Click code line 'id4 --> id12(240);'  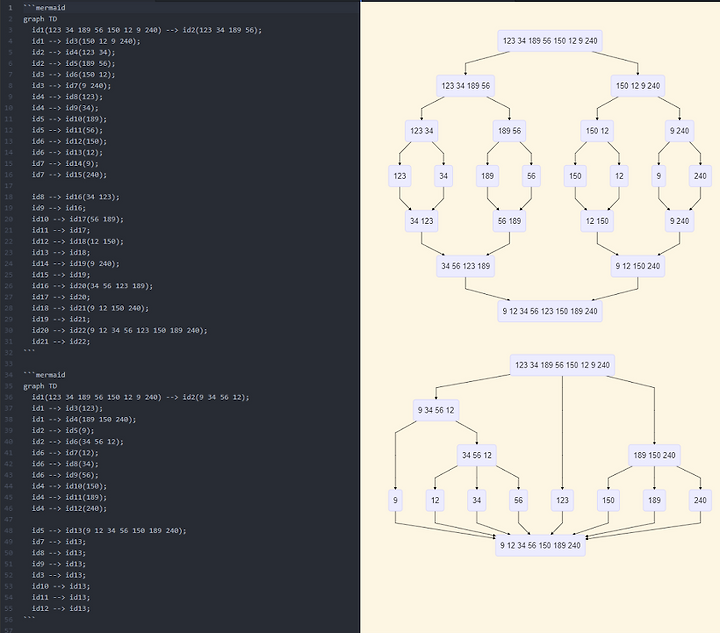tap(69, 509)
